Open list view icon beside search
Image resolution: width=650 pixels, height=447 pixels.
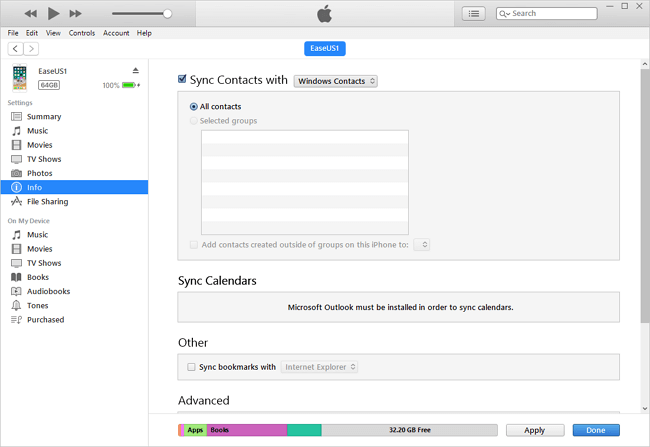(474, 13)
